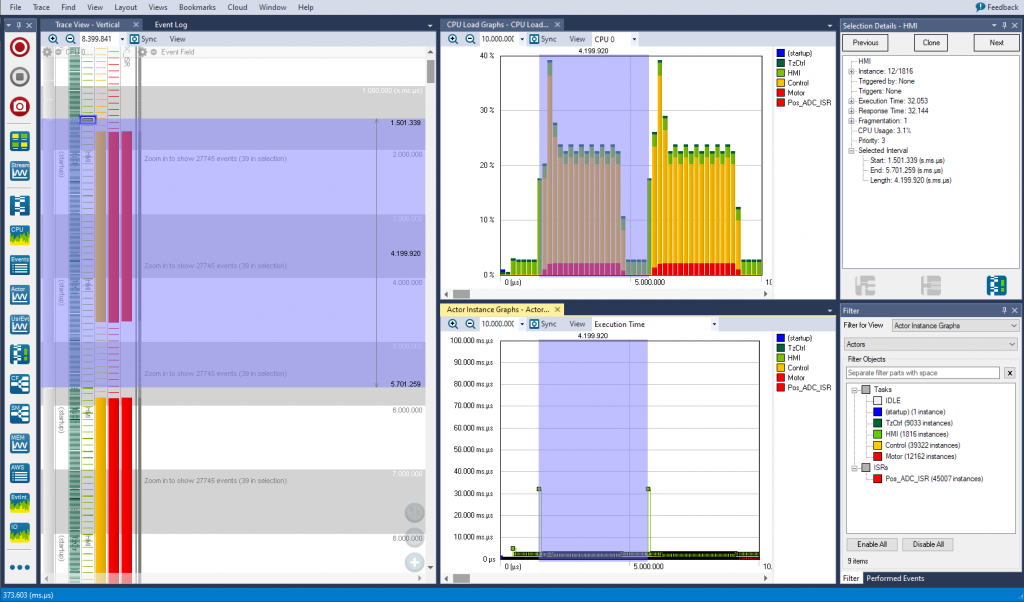The image size is (1024, 602).
Task: Toggle the Pos_ADC_ISR filter checkbox
Action: [x=877, y=479]
